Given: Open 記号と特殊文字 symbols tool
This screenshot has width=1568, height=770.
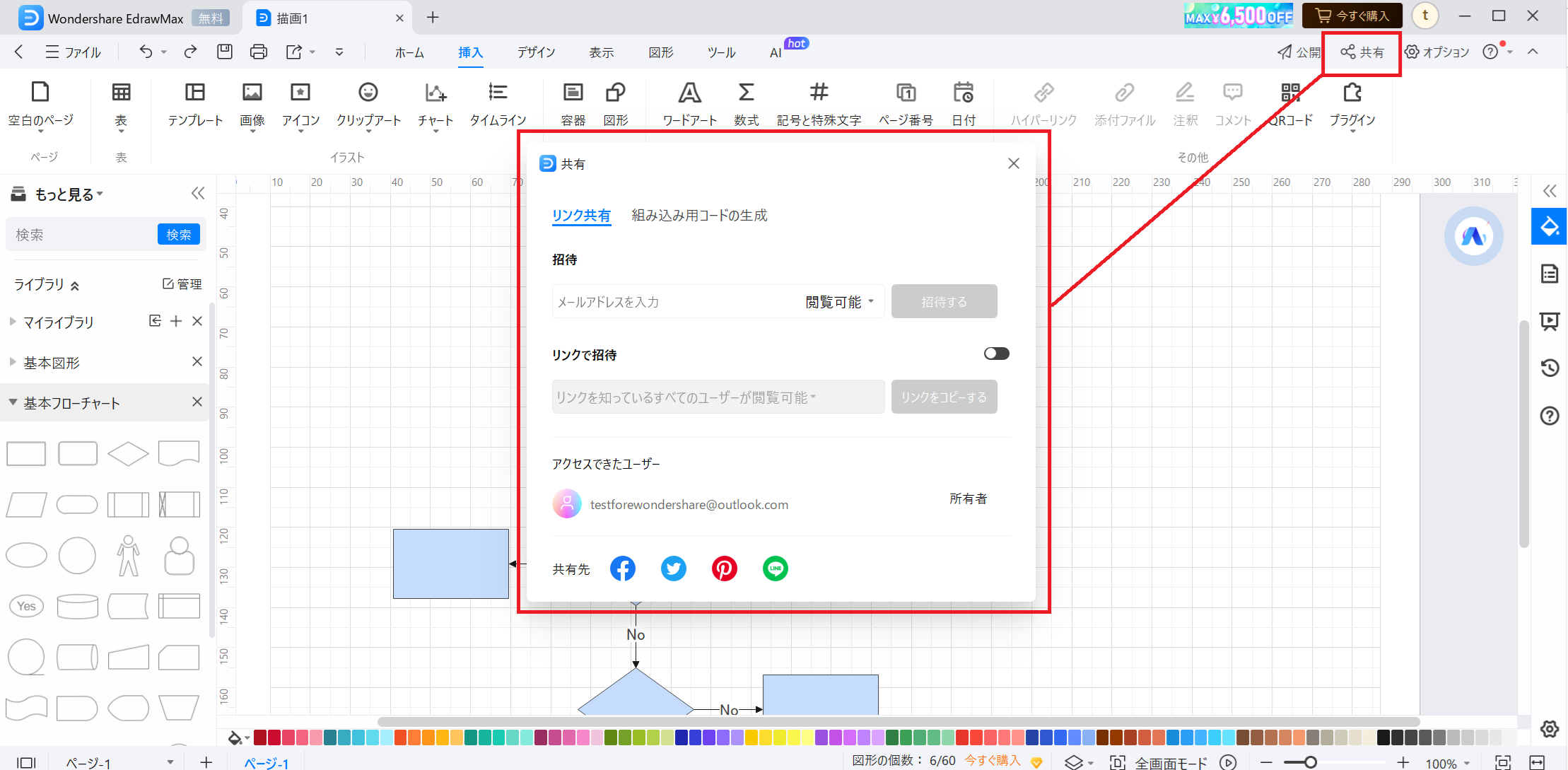Looking at the screenshot, I should click(819, 105).
